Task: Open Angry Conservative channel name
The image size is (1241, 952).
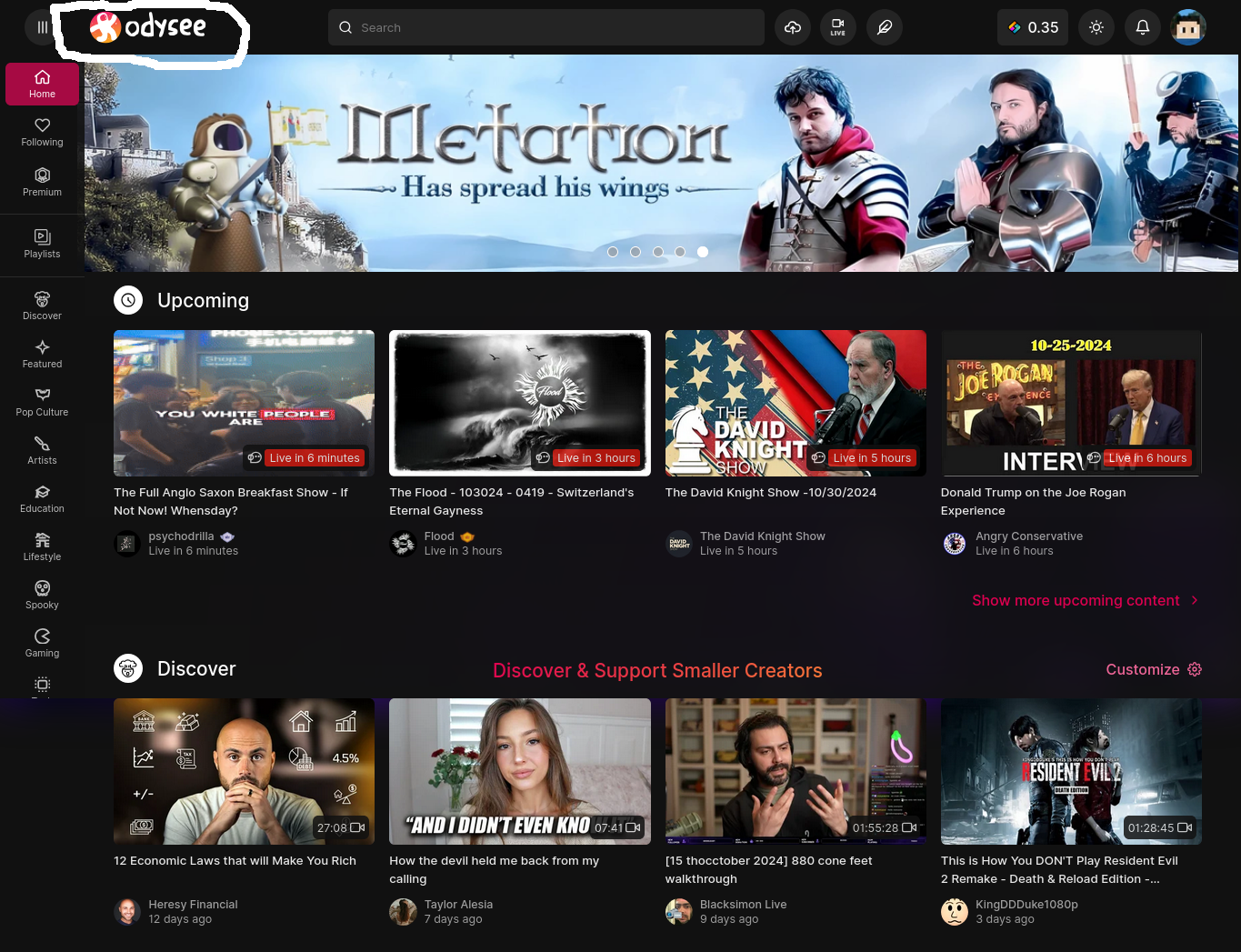Action: pos(1029,536)
